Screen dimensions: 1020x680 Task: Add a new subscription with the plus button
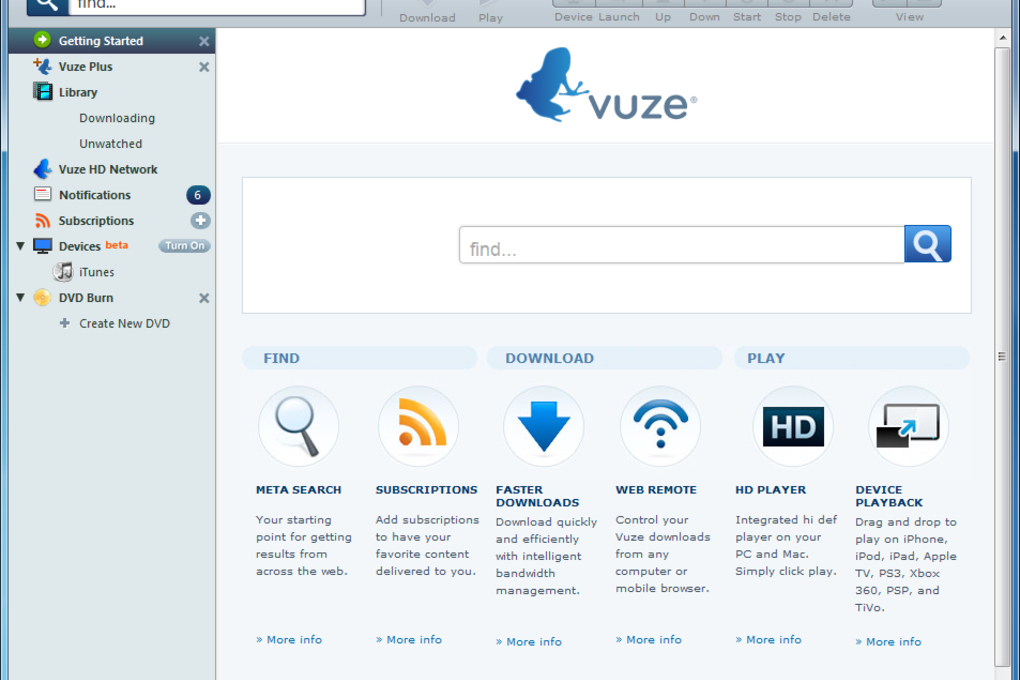[200, 221]
